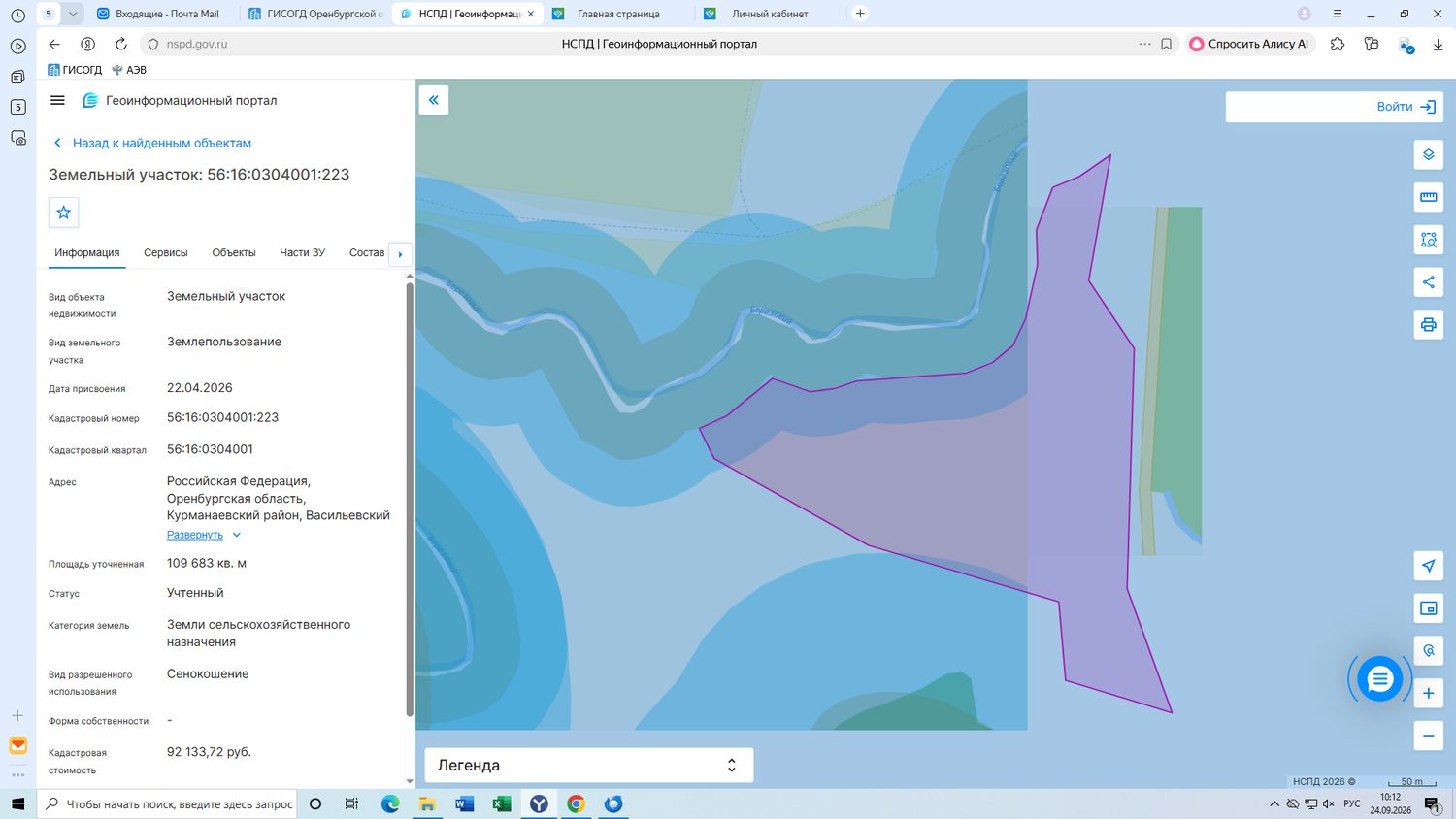Open browser downloads
The image size is (1456, 819).
point(1438,44)
